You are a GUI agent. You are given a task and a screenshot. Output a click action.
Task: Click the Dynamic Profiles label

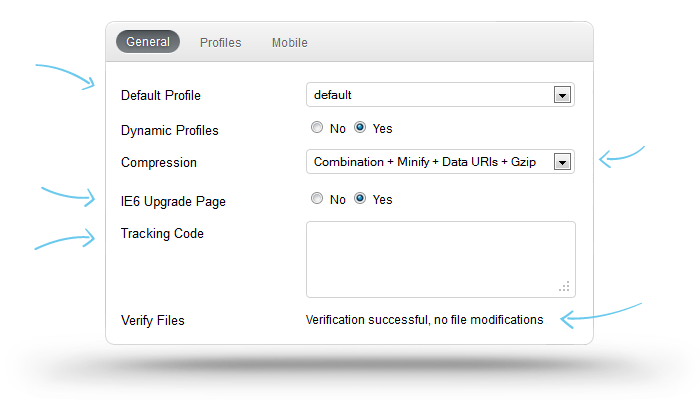(x=169, y=130)
